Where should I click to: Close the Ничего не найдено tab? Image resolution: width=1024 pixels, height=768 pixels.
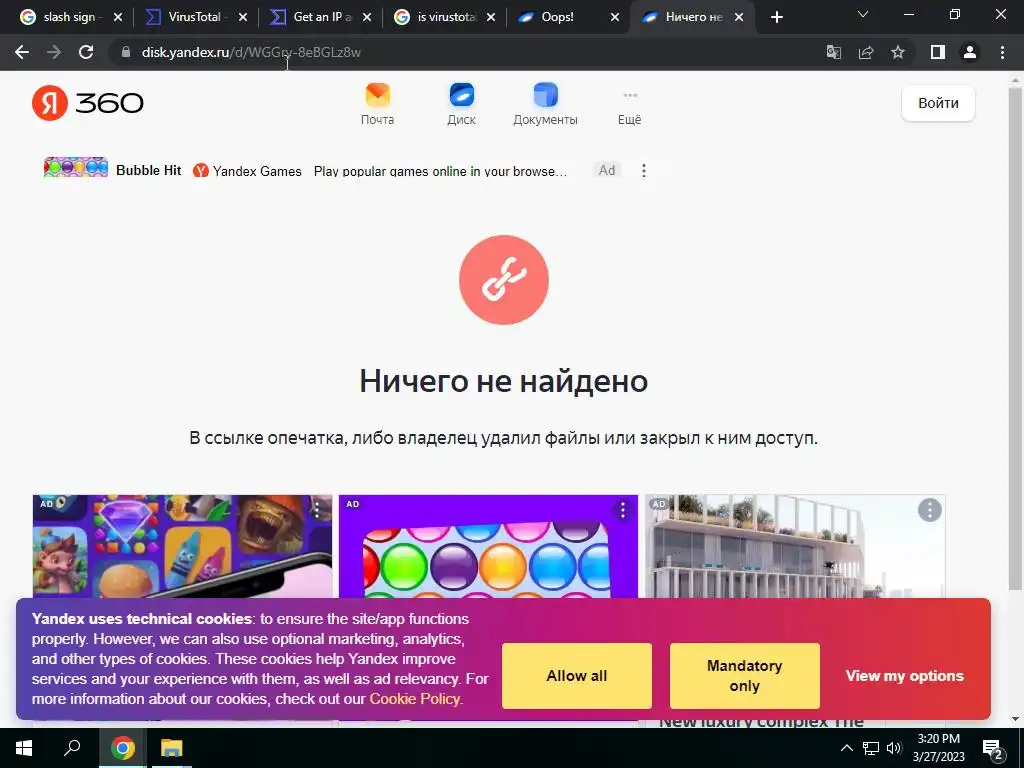point(739,18)
